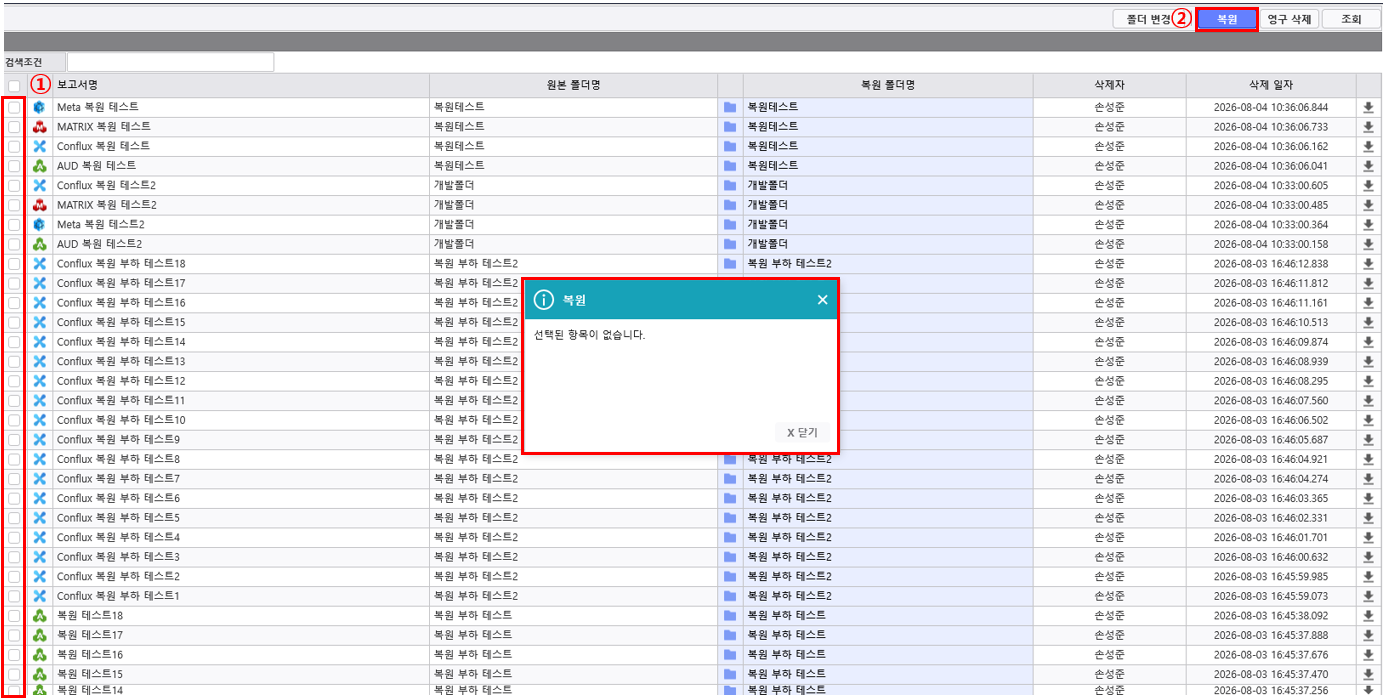1383x698 pixels.
Task: Close the 복원 dialog with the X icon
Action: [822, 300]
